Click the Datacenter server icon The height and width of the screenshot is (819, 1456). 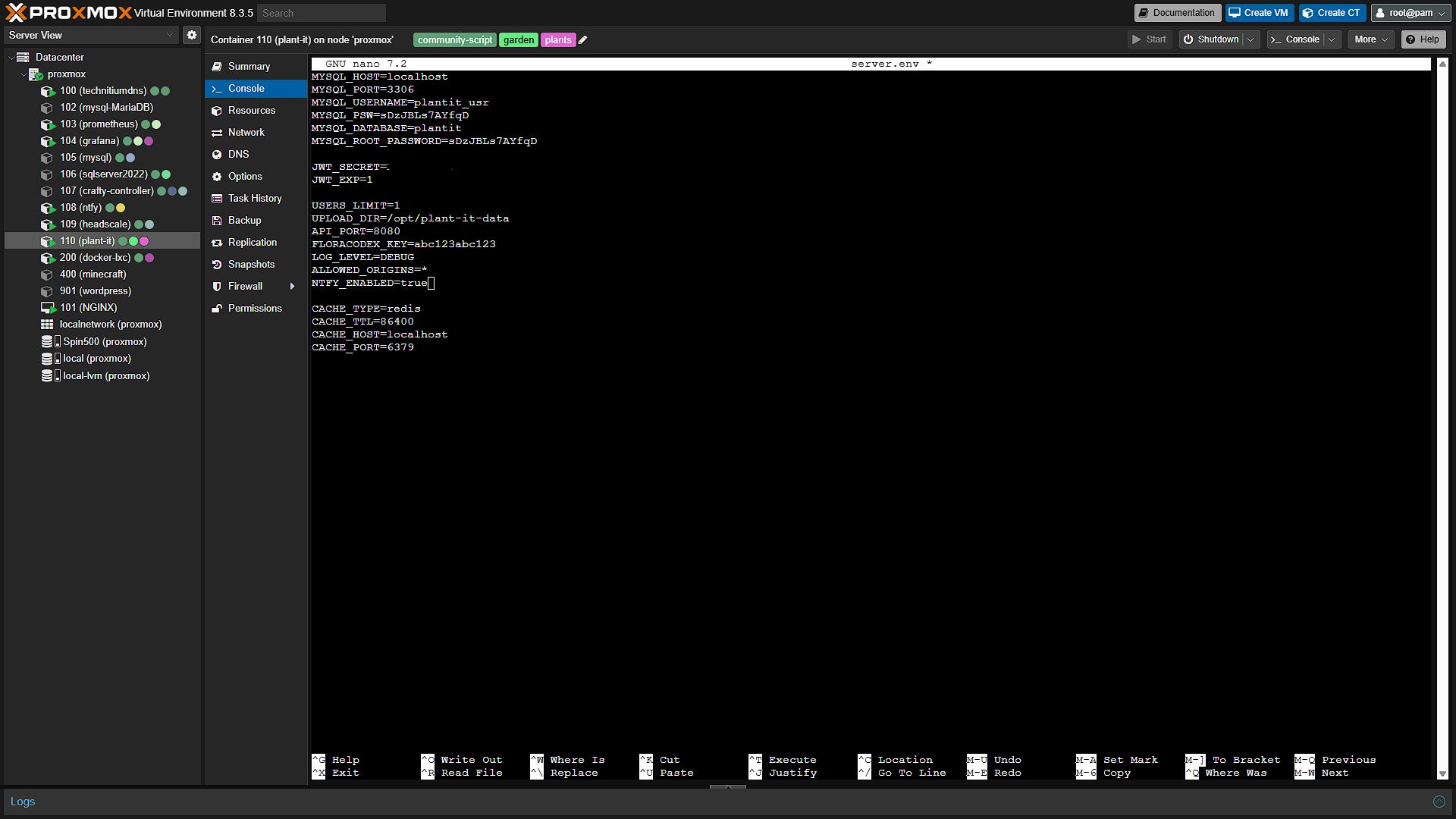pyautogui.click(x=23, y=58)
